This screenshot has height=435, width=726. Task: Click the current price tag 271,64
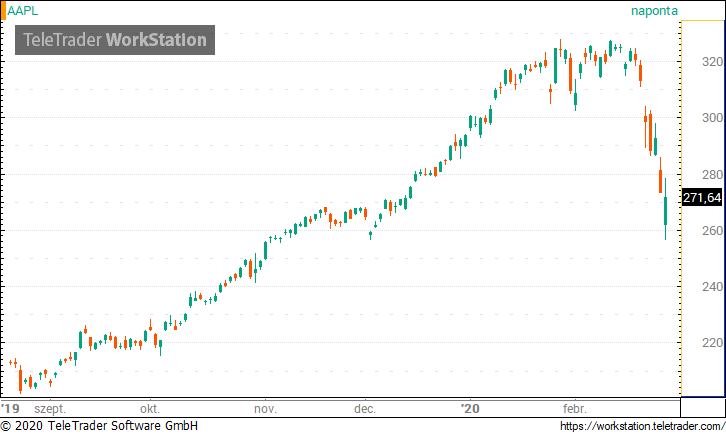click(x=702, y=198)
